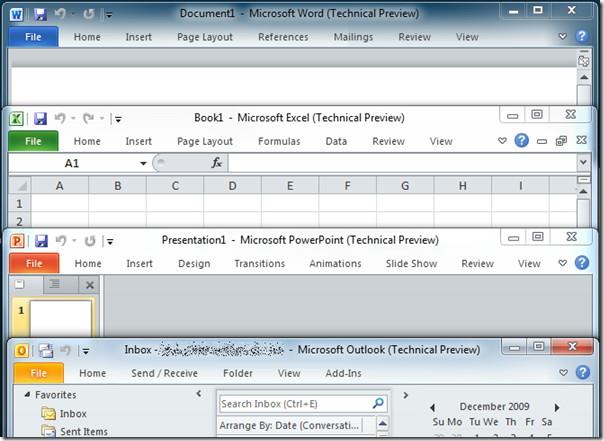Advance the Outlook calendar to next month
Image resolution: width=604 pixels, height=441 pixels.
[x=588, y=407]
